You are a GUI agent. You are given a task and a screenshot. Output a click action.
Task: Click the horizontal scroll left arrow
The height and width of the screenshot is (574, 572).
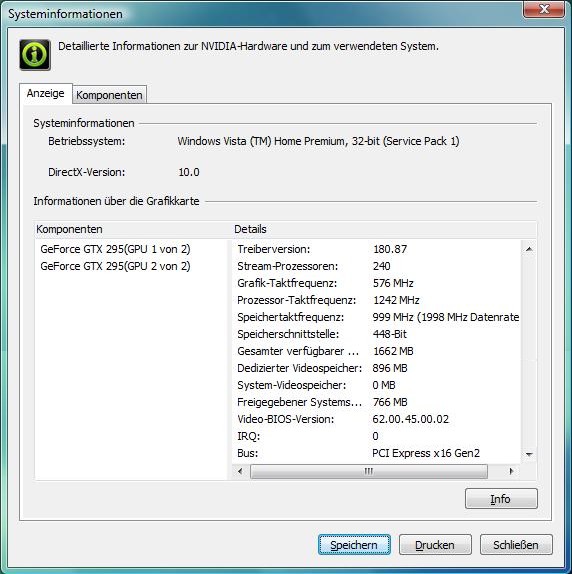pyautogui.click(x=240, y=471)
